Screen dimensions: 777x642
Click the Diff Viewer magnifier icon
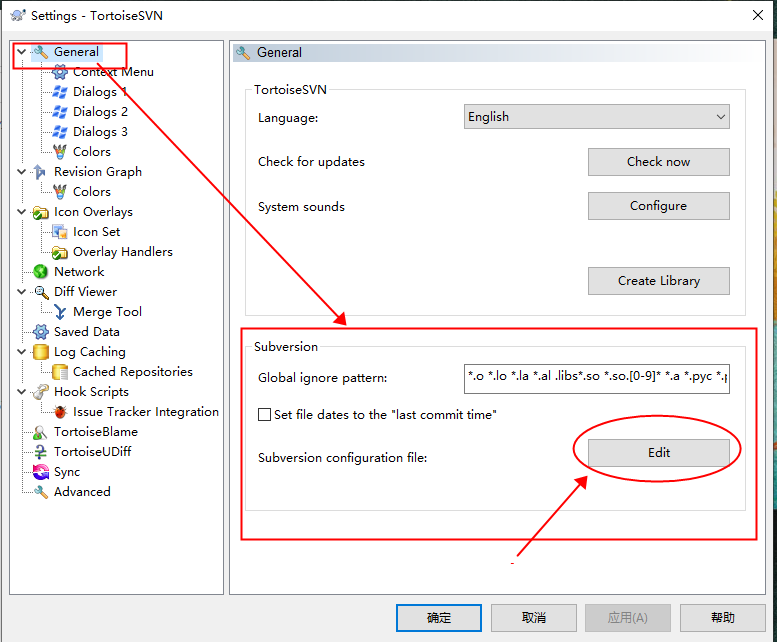pyautogui.click(x=41, y=292)
